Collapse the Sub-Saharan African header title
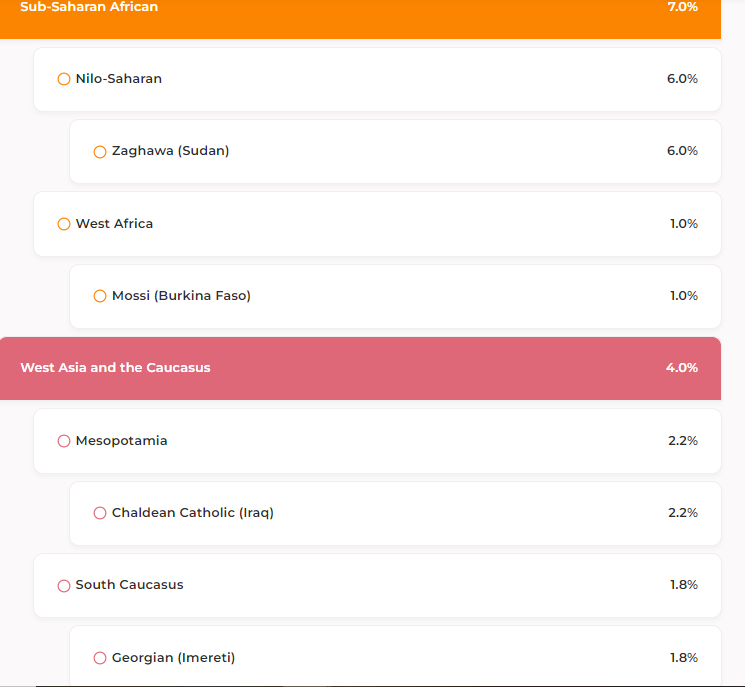 pos(89,7)
